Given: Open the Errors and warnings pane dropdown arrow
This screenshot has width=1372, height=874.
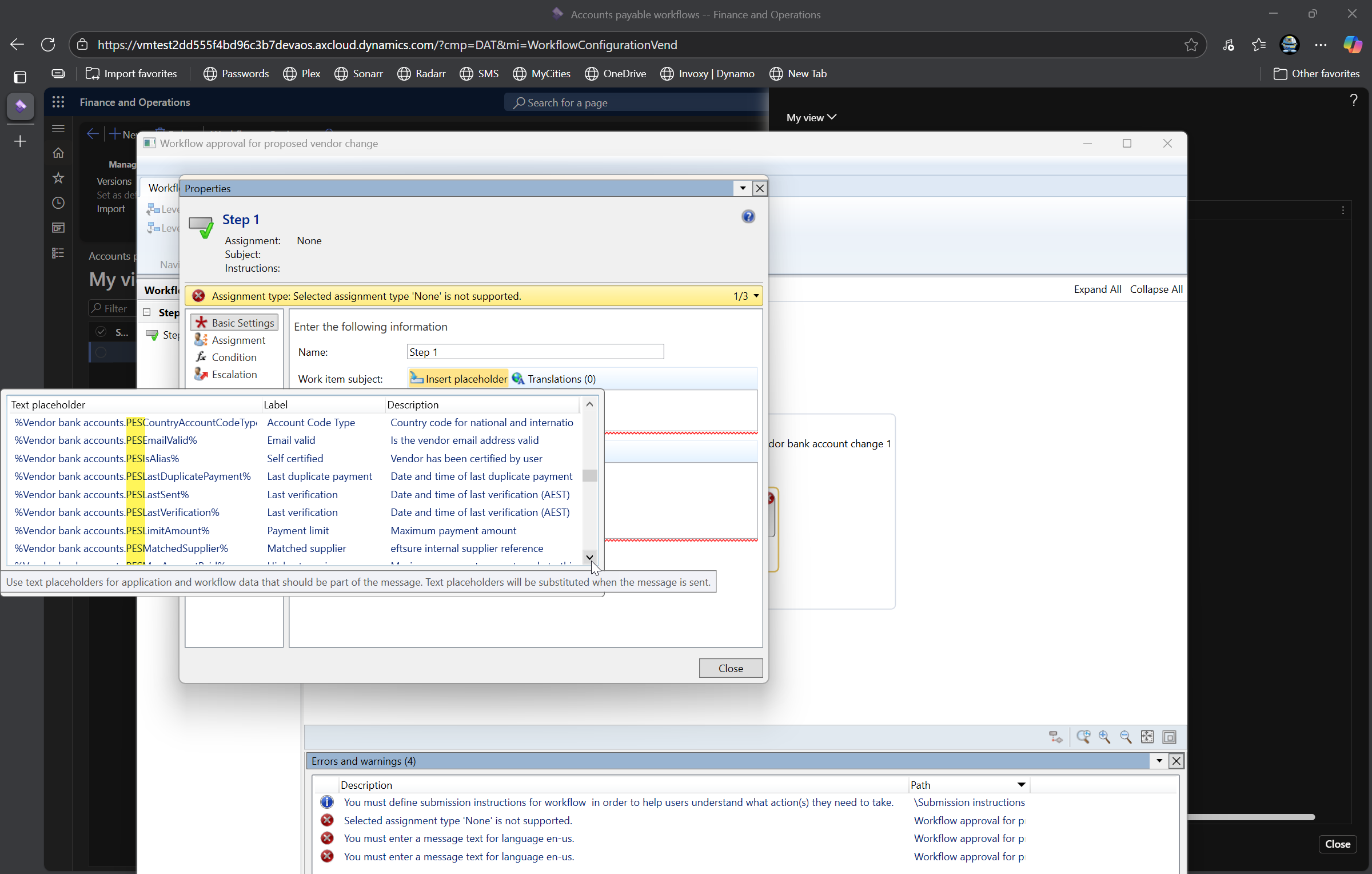Looking at the screenshot, I should tap(1159, 761).
